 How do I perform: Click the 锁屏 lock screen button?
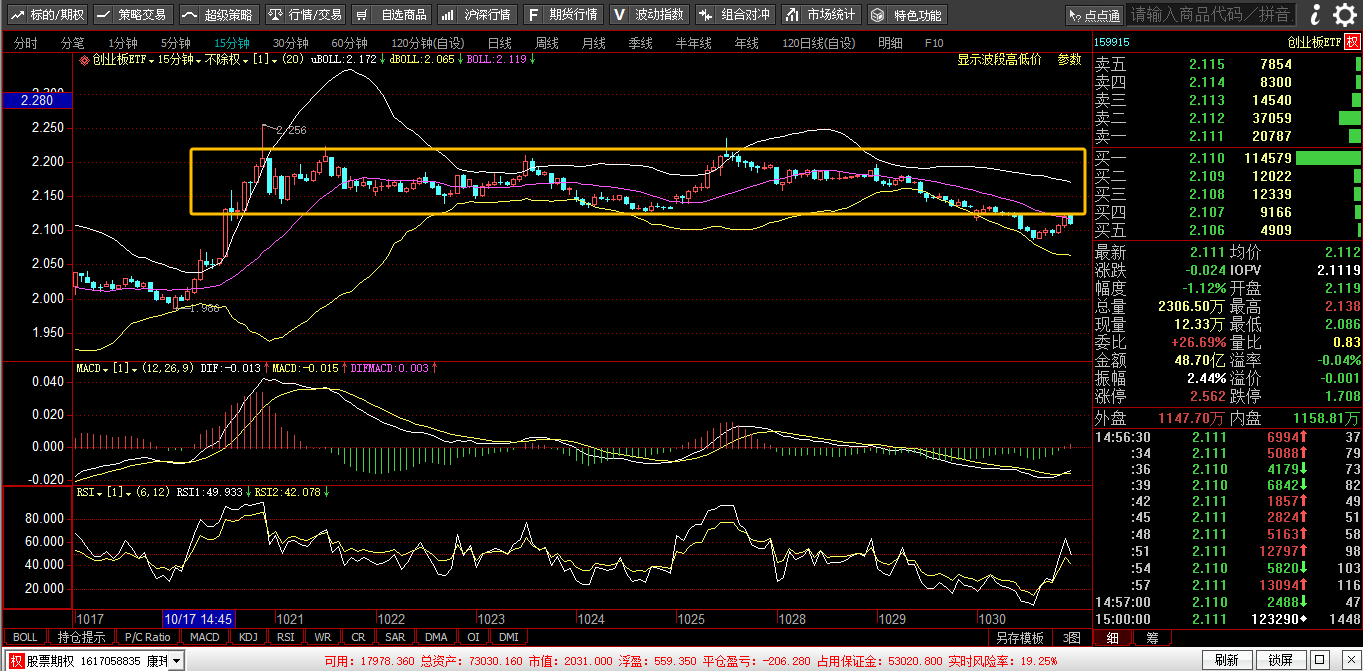[x=1280, y=660]
